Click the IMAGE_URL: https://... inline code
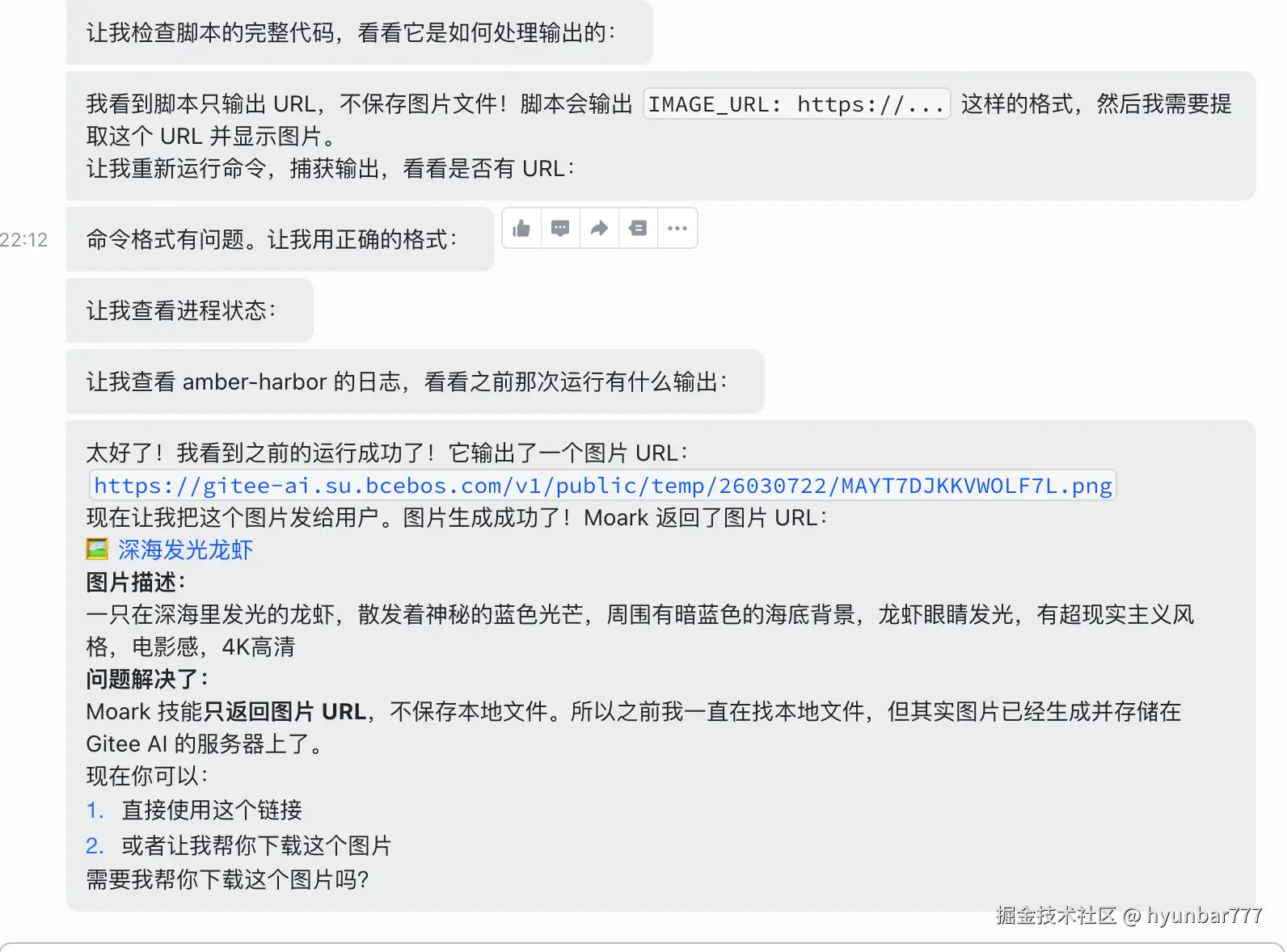The height and width of the screenshot is (952, 1287). [796, 104]
